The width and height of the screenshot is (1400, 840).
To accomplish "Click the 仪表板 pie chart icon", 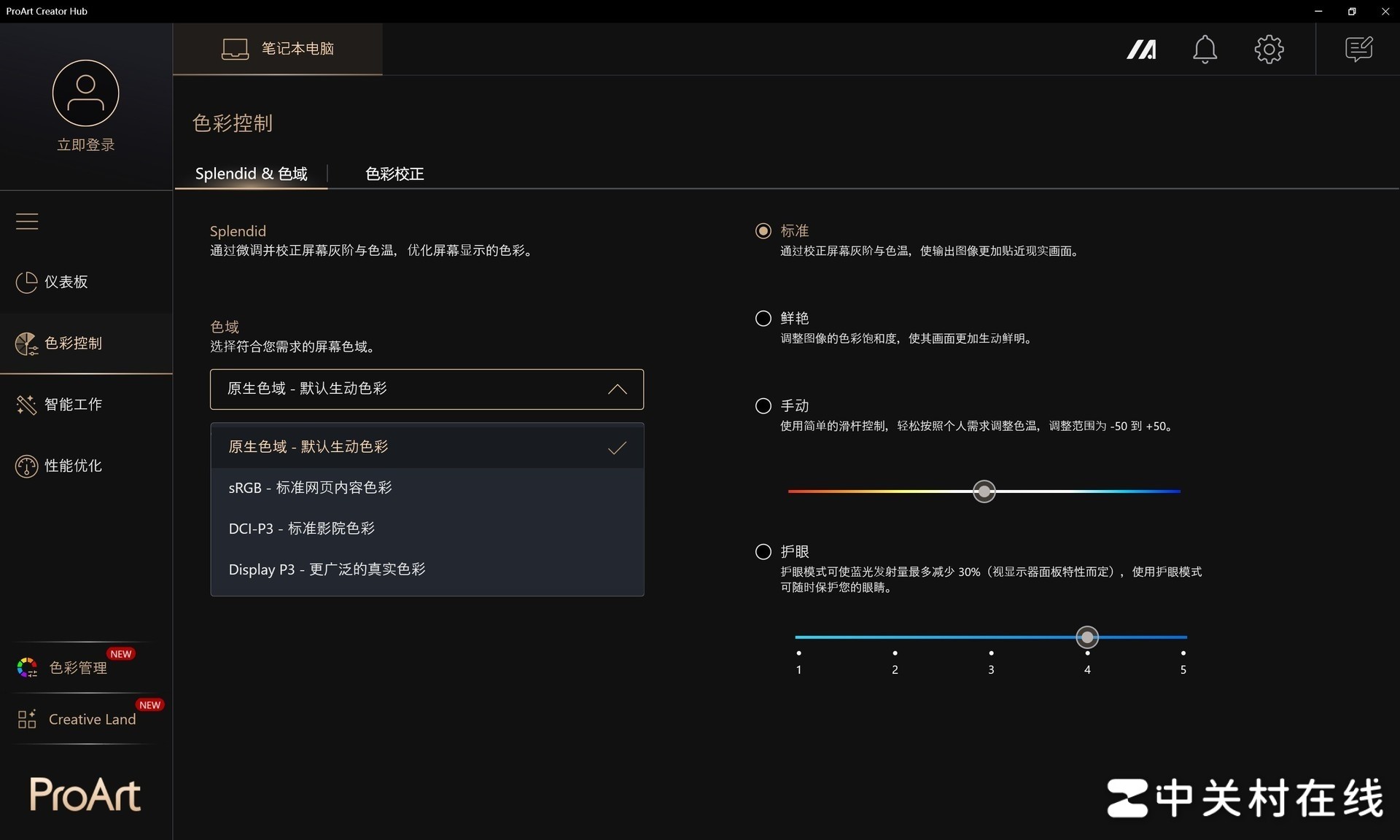I will (26, 282).
